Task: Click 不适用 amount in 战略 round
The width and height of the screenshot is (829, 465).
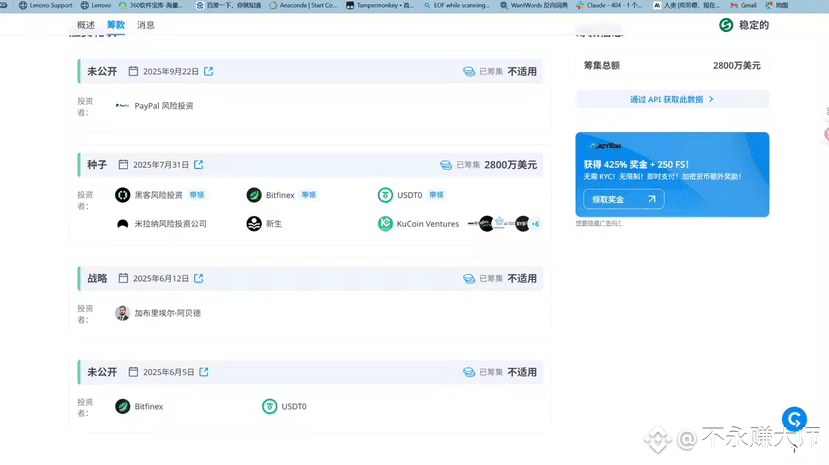Action: pyautogui.click(x=522, y=278)
